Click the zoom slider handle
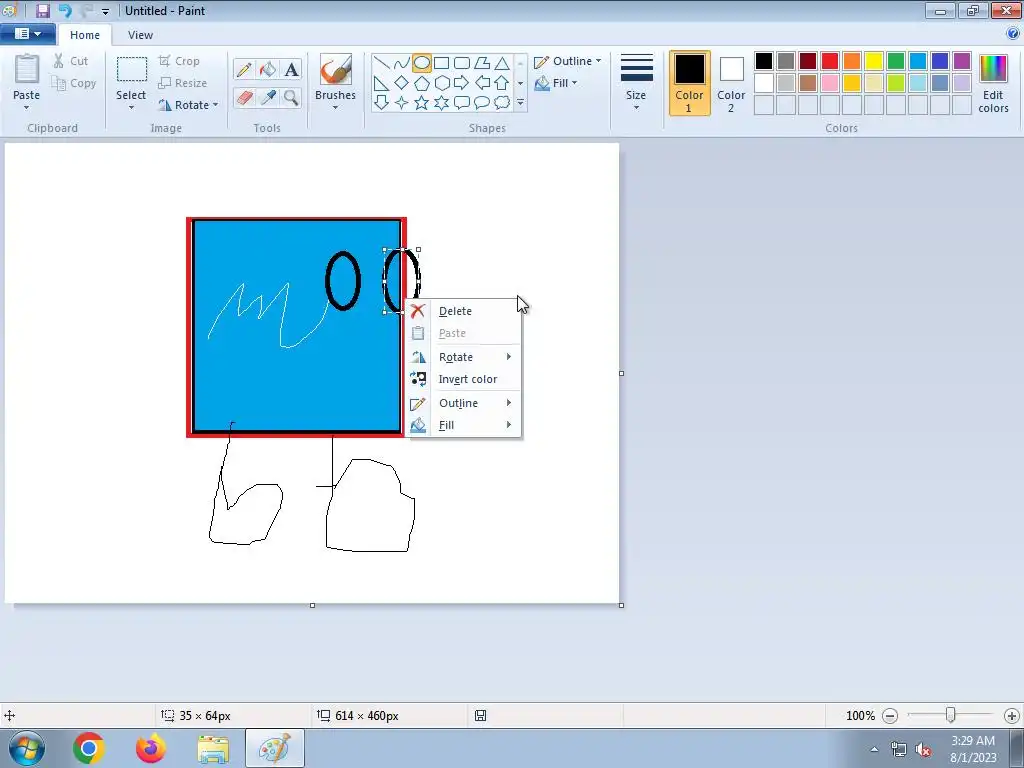 point(951,716)
